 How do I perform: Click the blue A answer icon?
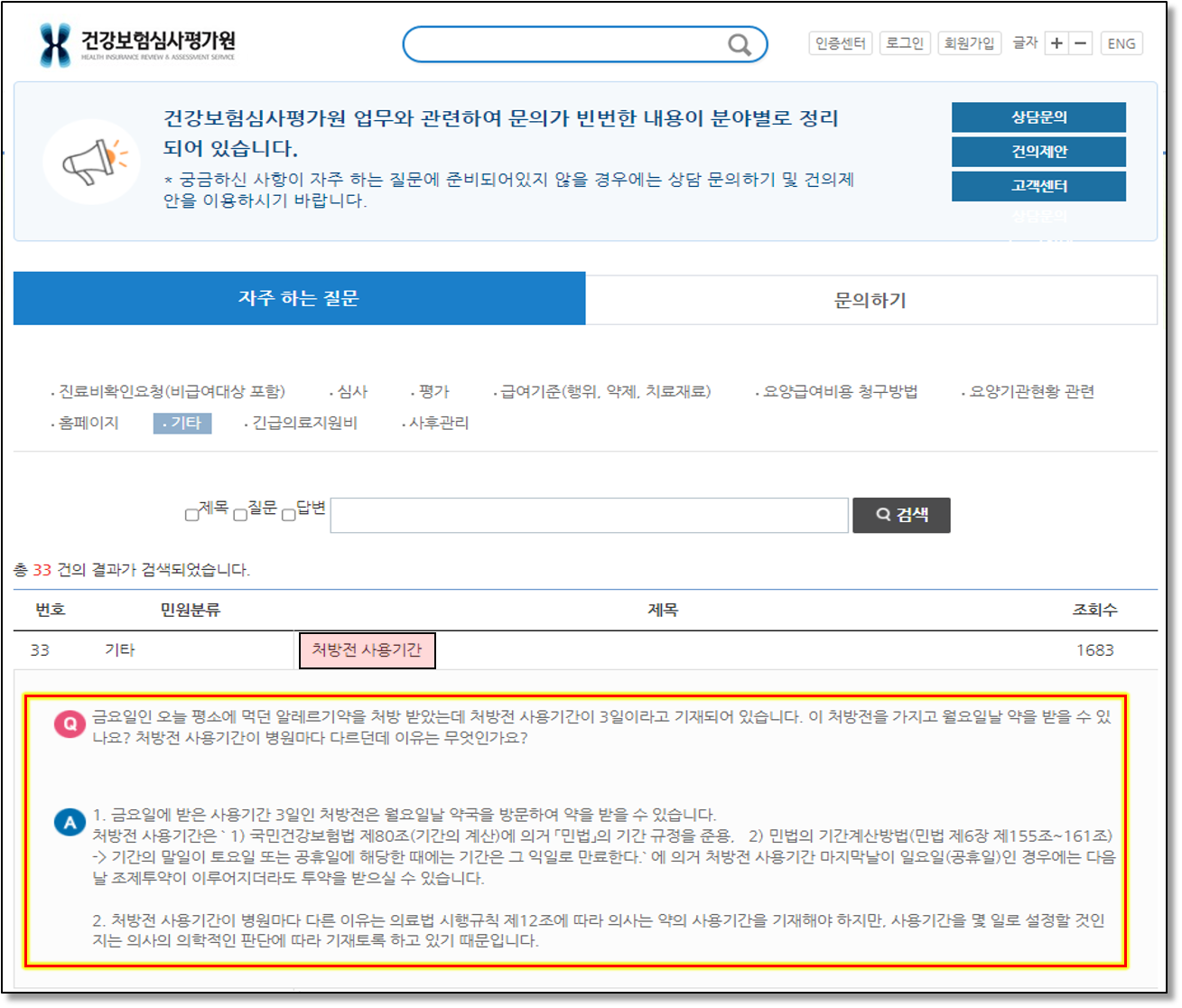pos(70,822)
